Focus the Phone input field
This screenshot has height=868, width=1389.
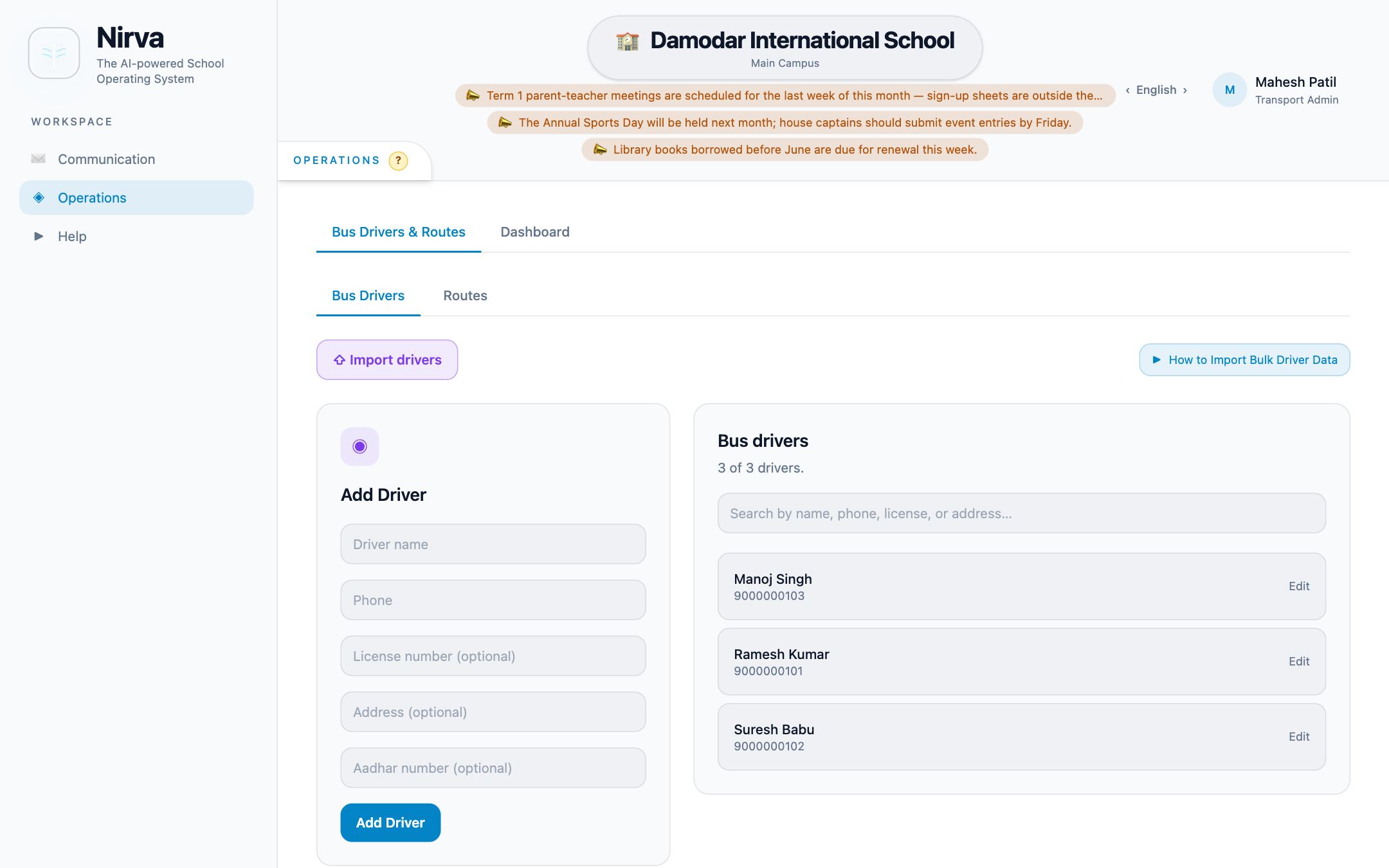coord(493,600)
